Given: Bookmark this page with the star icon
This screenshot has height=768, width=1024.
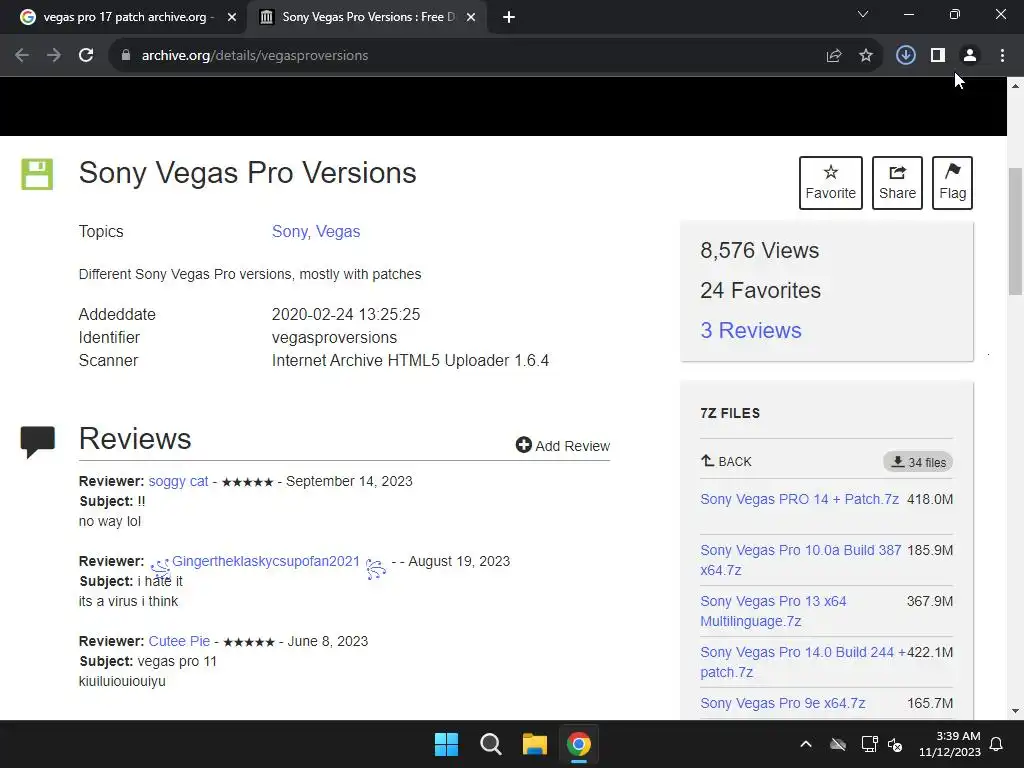Looking at the screenshot, I should (x=866, y=56).
